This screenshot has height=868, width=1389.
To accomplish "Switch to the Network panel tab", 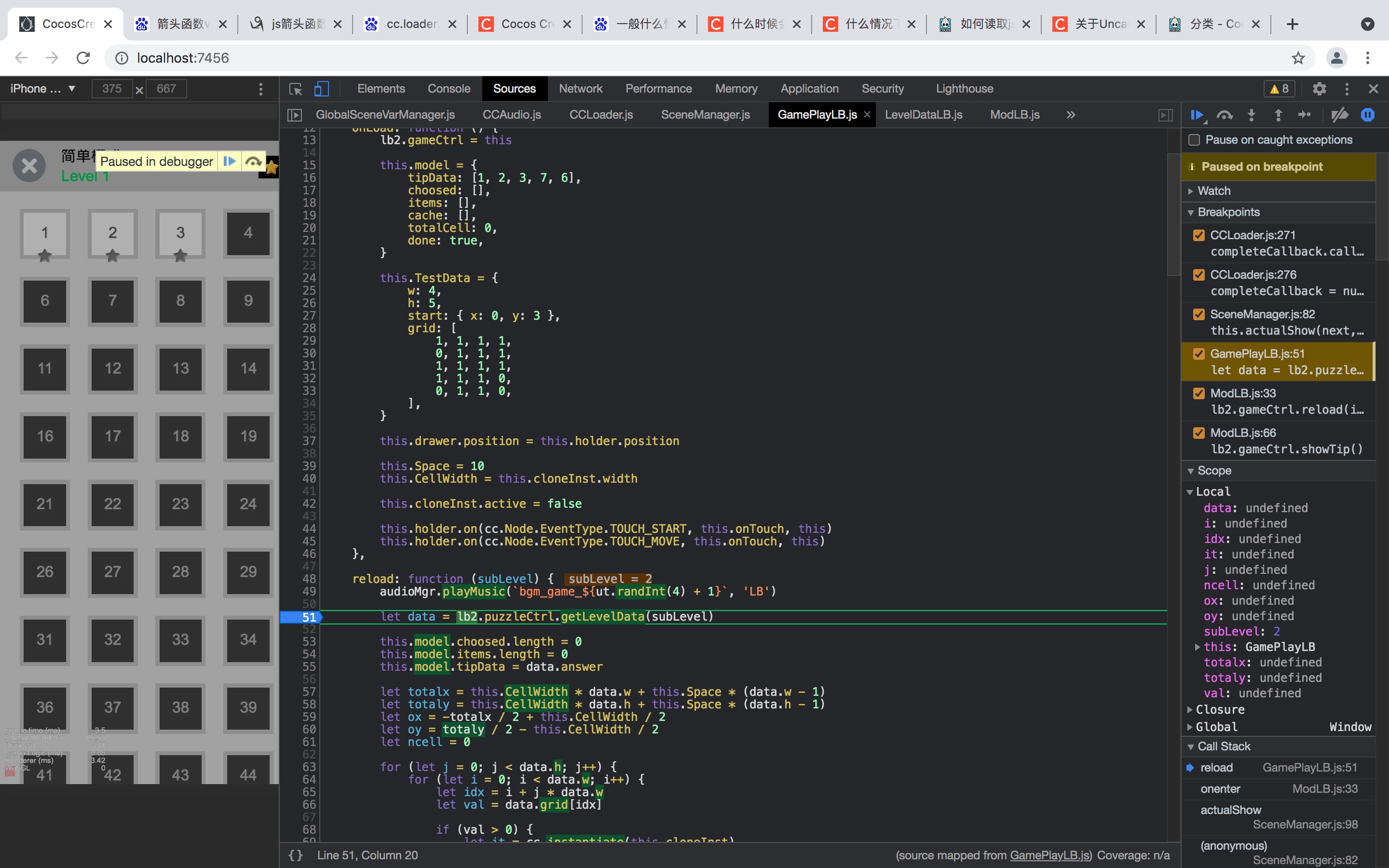I will point(580,88).
